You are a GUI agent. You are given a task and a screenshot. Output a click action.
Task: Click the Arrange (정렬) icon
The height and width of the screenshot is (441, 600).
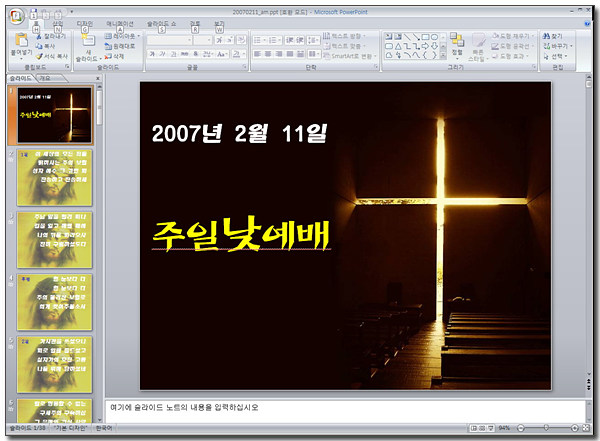tap(457, 39)
